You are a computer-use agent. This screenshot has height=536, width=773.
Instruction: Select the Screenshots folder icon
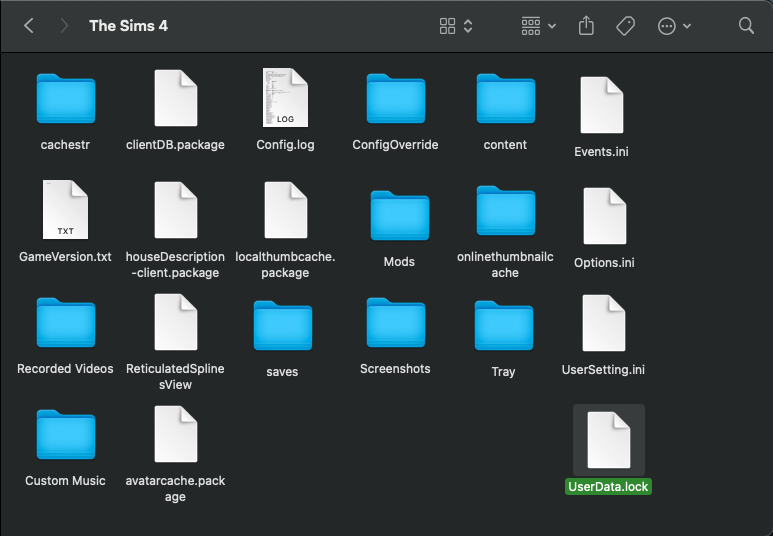(x=395, y=322)
